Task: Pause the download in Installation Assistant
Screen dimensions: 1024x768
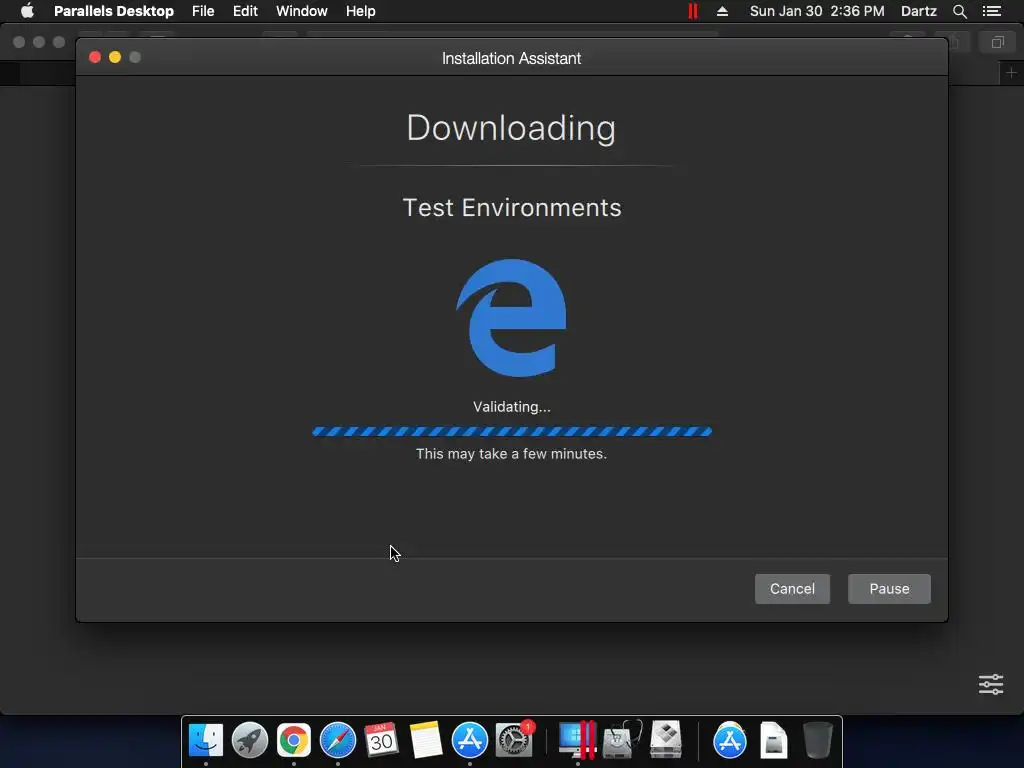Action: (x=889, y=588)
